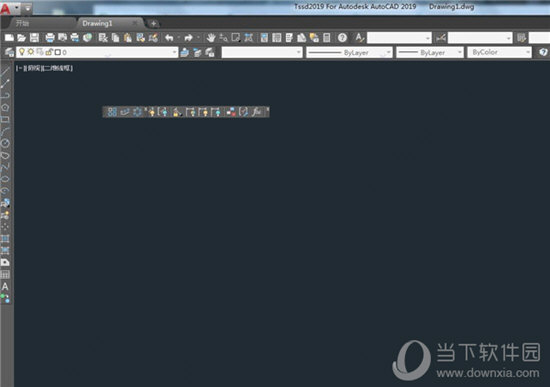Screen dimensions: 550x387
Task: Open the Properties palette icon
Action: click(x=264, y=38)
